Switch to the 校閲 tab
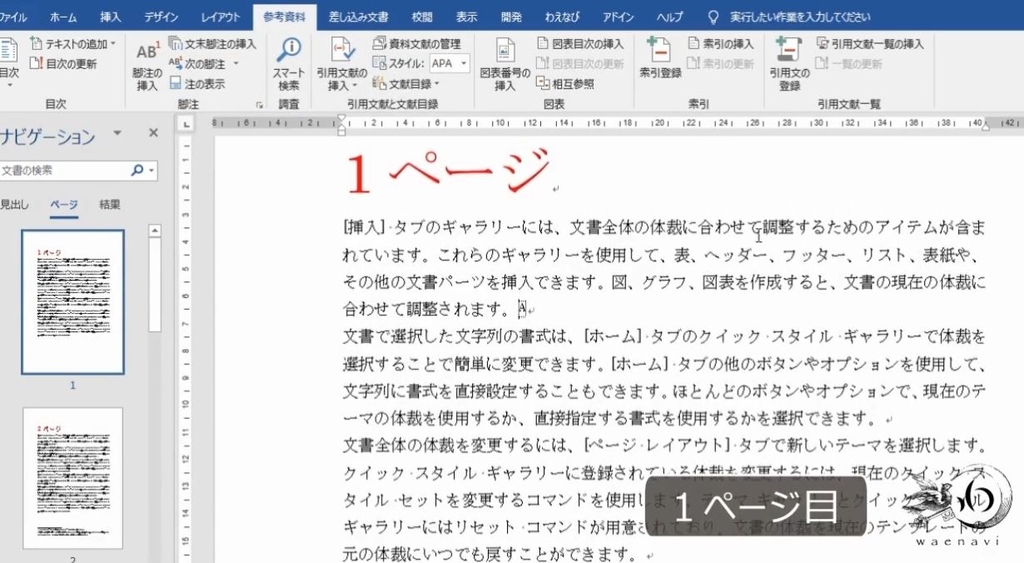 click(422, 16)
